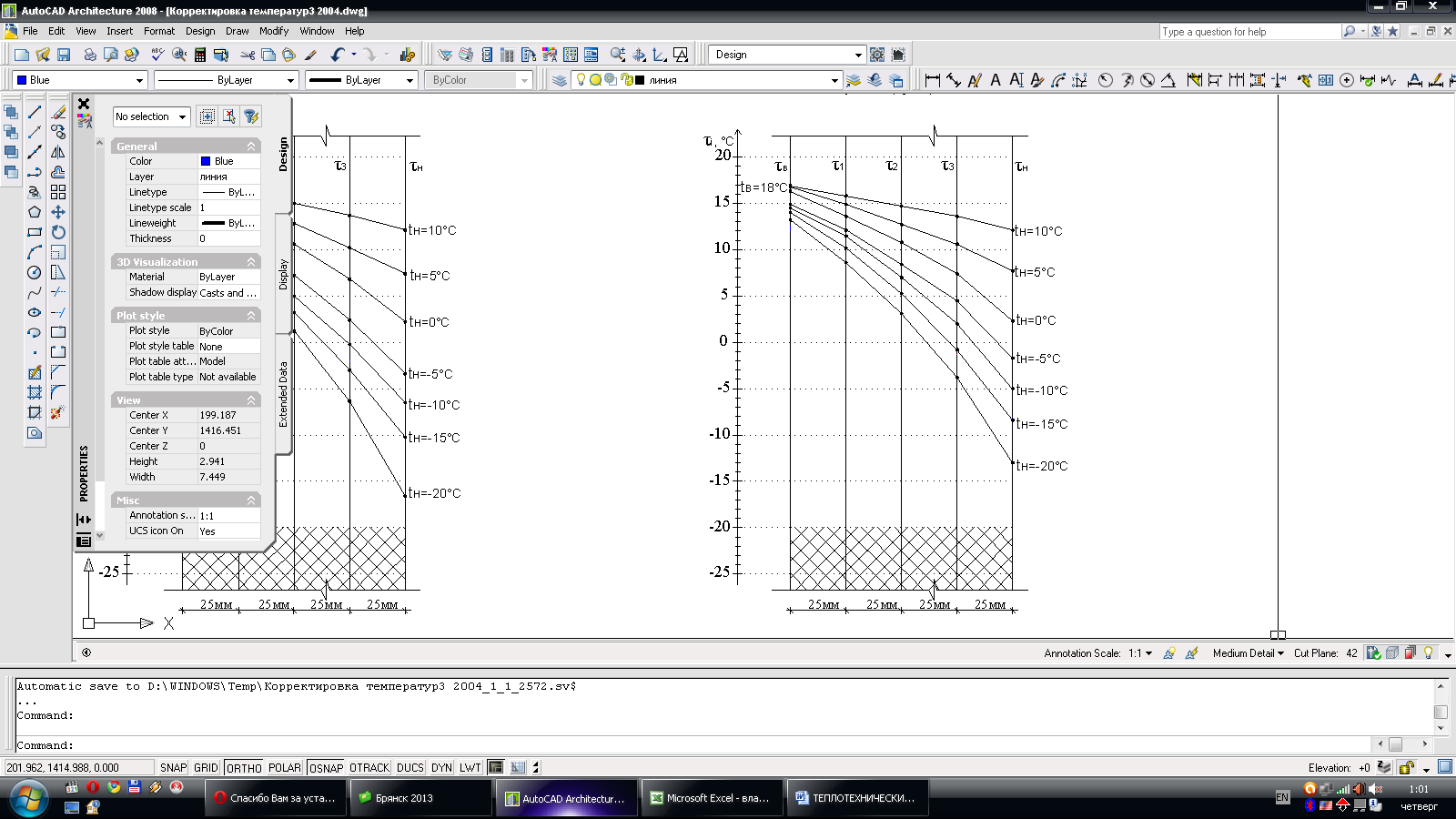Open the Draw menu
This screenshot has height=819, width=1456.
(238, 31)
